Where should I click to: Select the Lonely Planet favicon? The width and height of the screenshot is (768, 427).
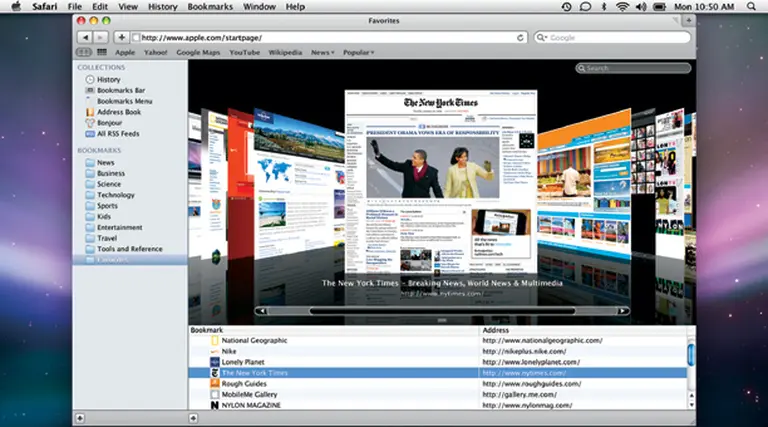(215, 362)
